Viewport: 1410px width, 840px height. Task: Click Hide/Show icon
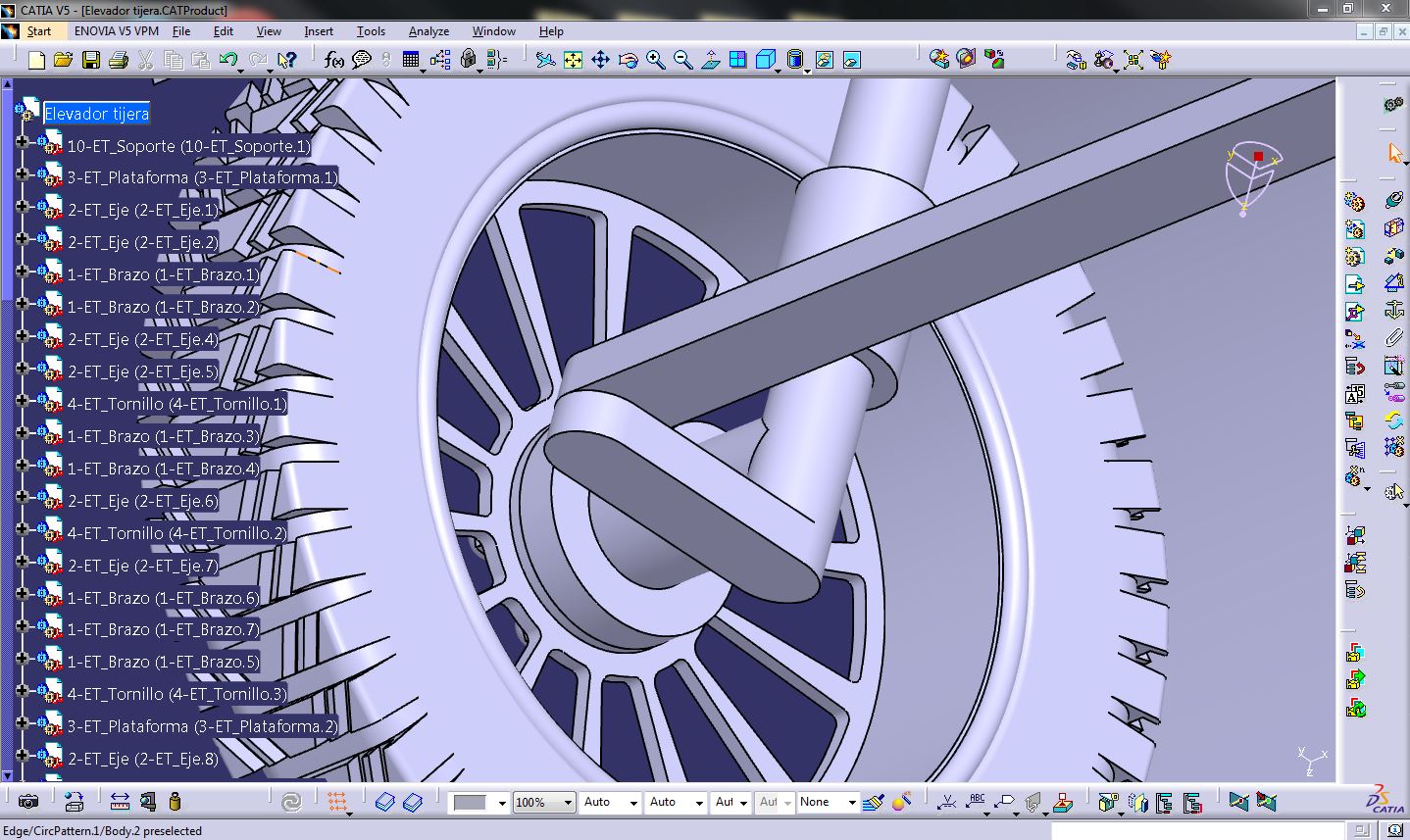coord(825,60)
